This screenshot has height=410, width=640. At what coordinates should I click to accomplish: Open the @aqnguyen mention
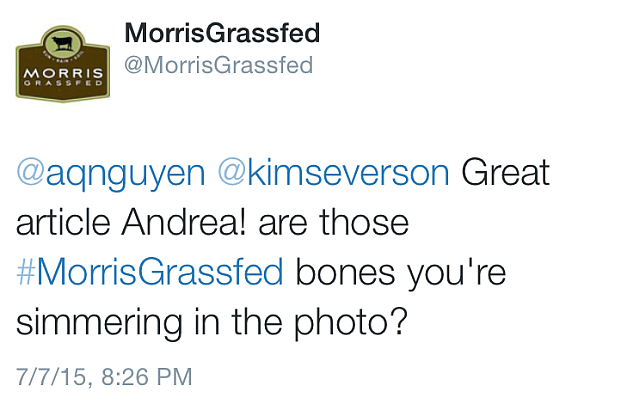109,172
